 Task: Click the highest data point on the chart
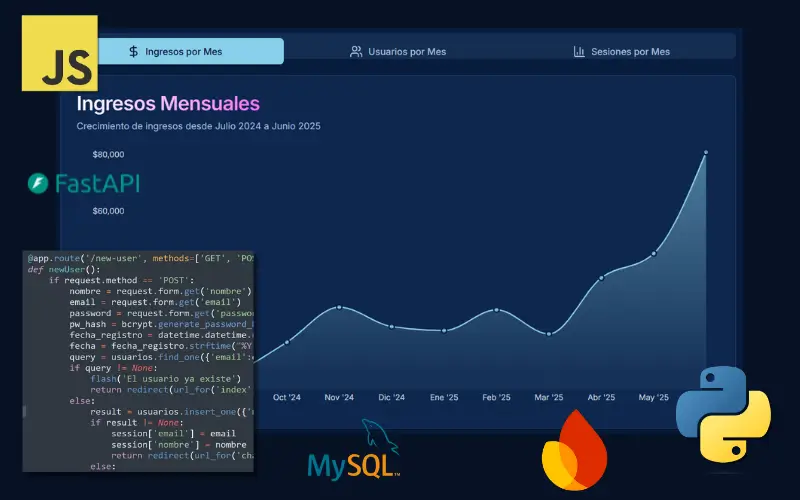pos(705,153)
